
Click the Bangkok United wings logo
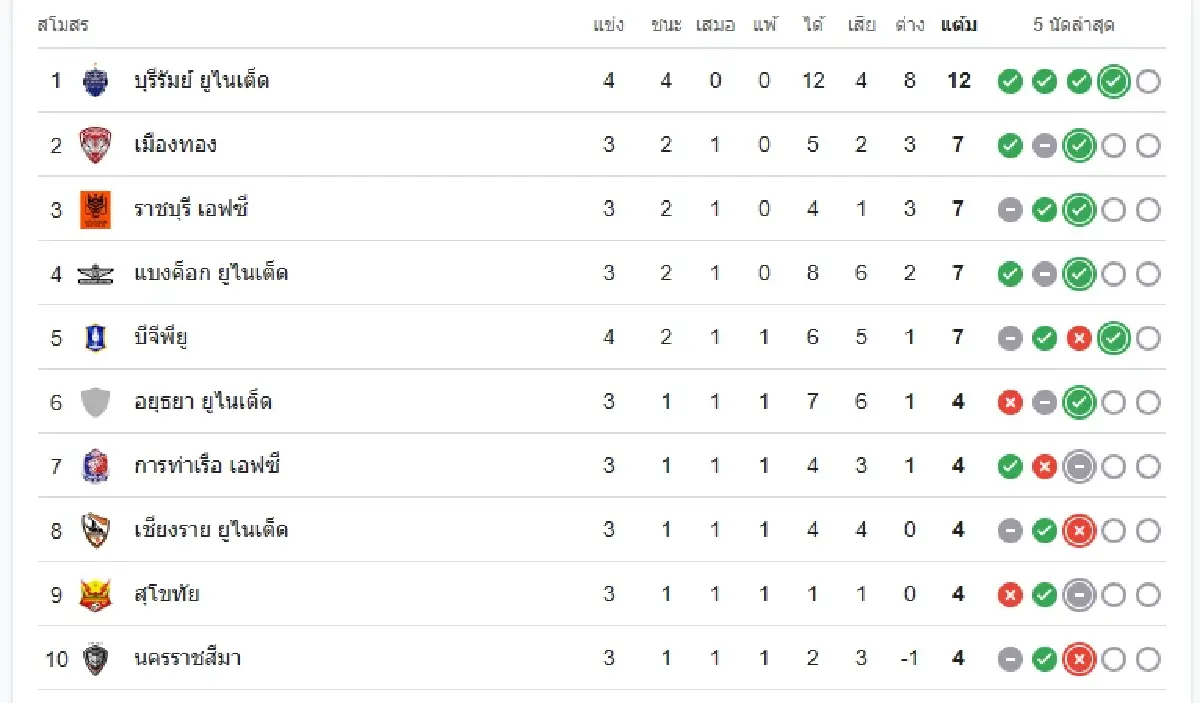coord(95,274)
